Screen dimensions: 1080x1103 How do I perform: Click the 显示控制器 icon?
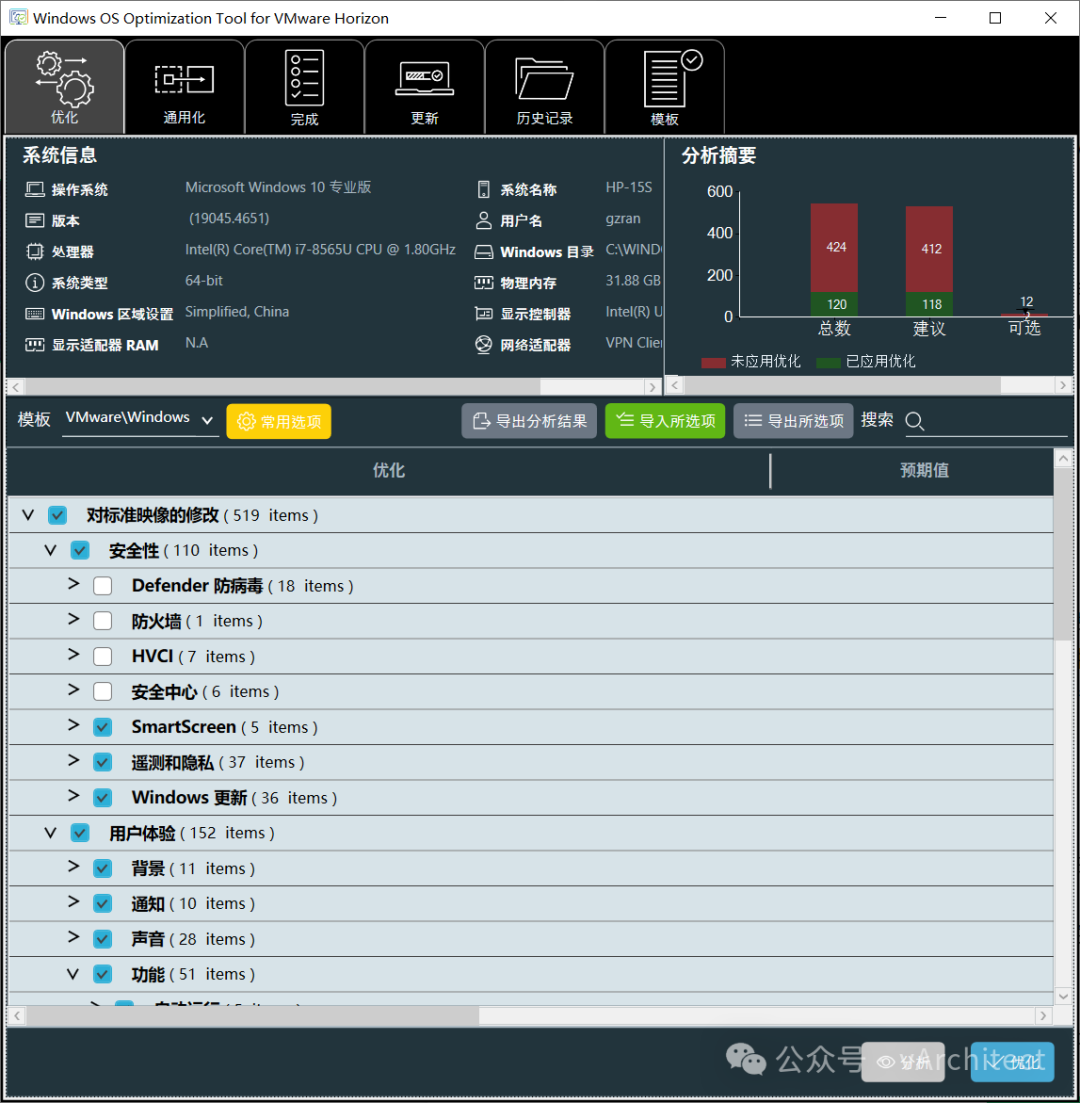tap(483, 314)
